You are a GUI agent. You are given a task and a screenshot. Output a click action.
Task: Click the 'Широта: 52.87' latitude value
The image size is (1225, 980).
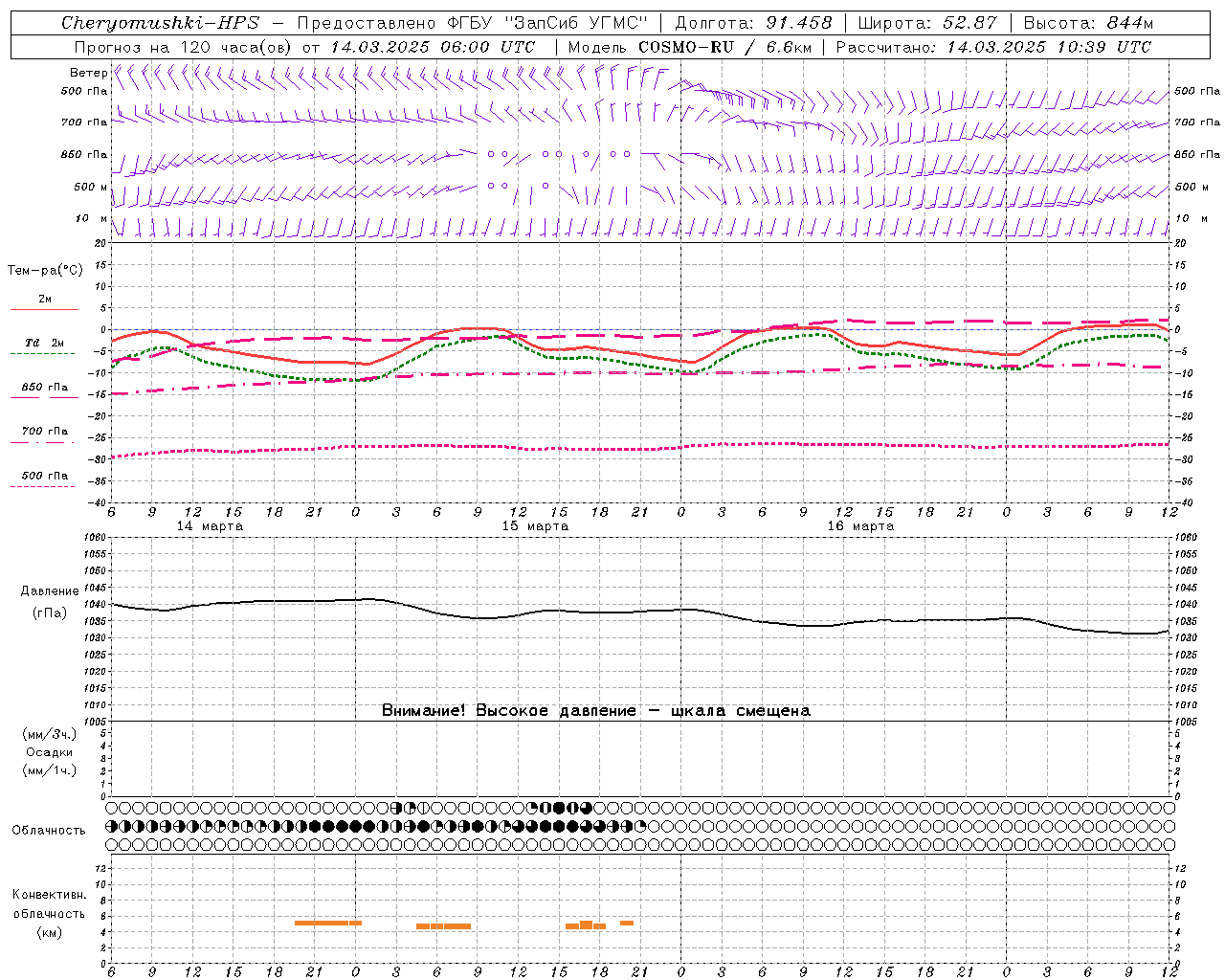click(x=927, y=23)
